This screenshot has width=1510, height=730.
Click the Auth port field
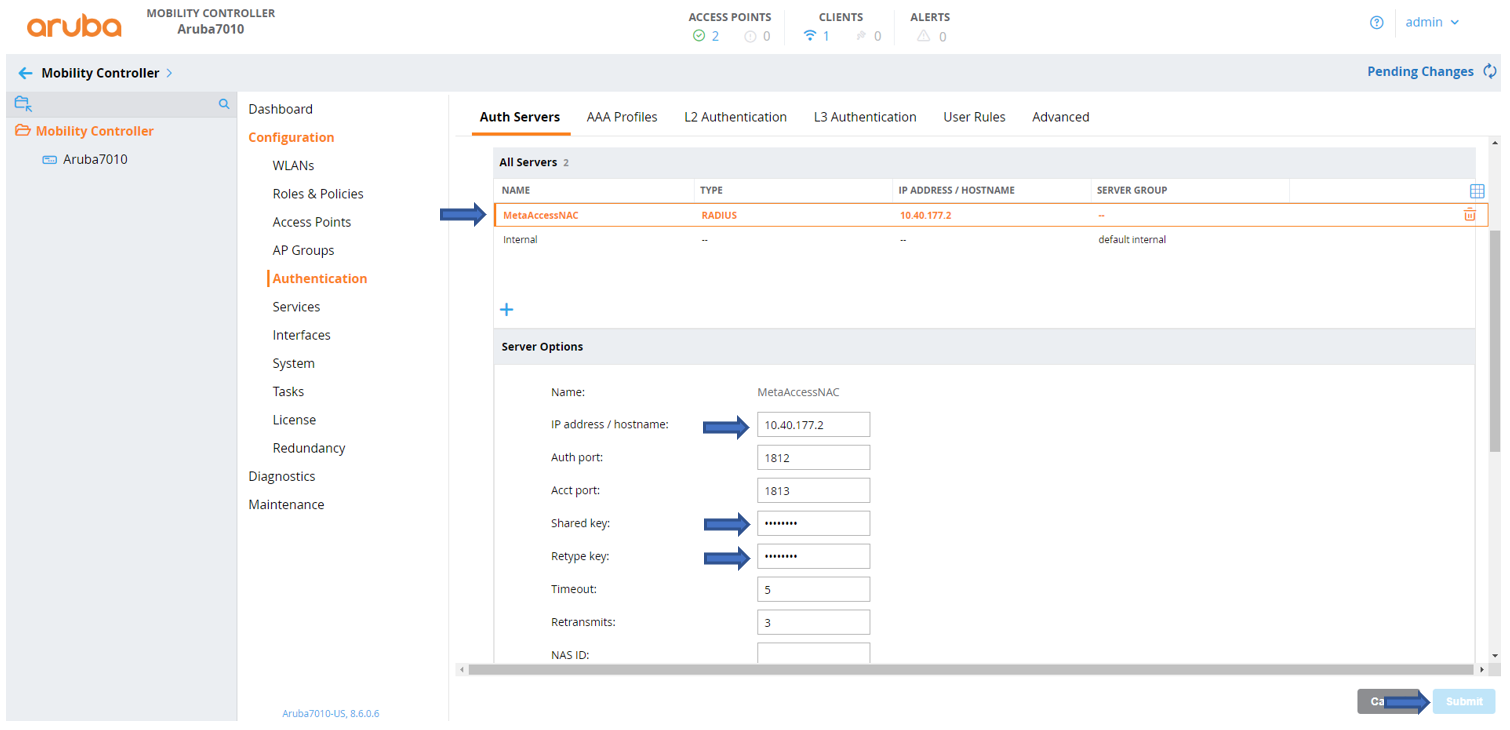813,457
